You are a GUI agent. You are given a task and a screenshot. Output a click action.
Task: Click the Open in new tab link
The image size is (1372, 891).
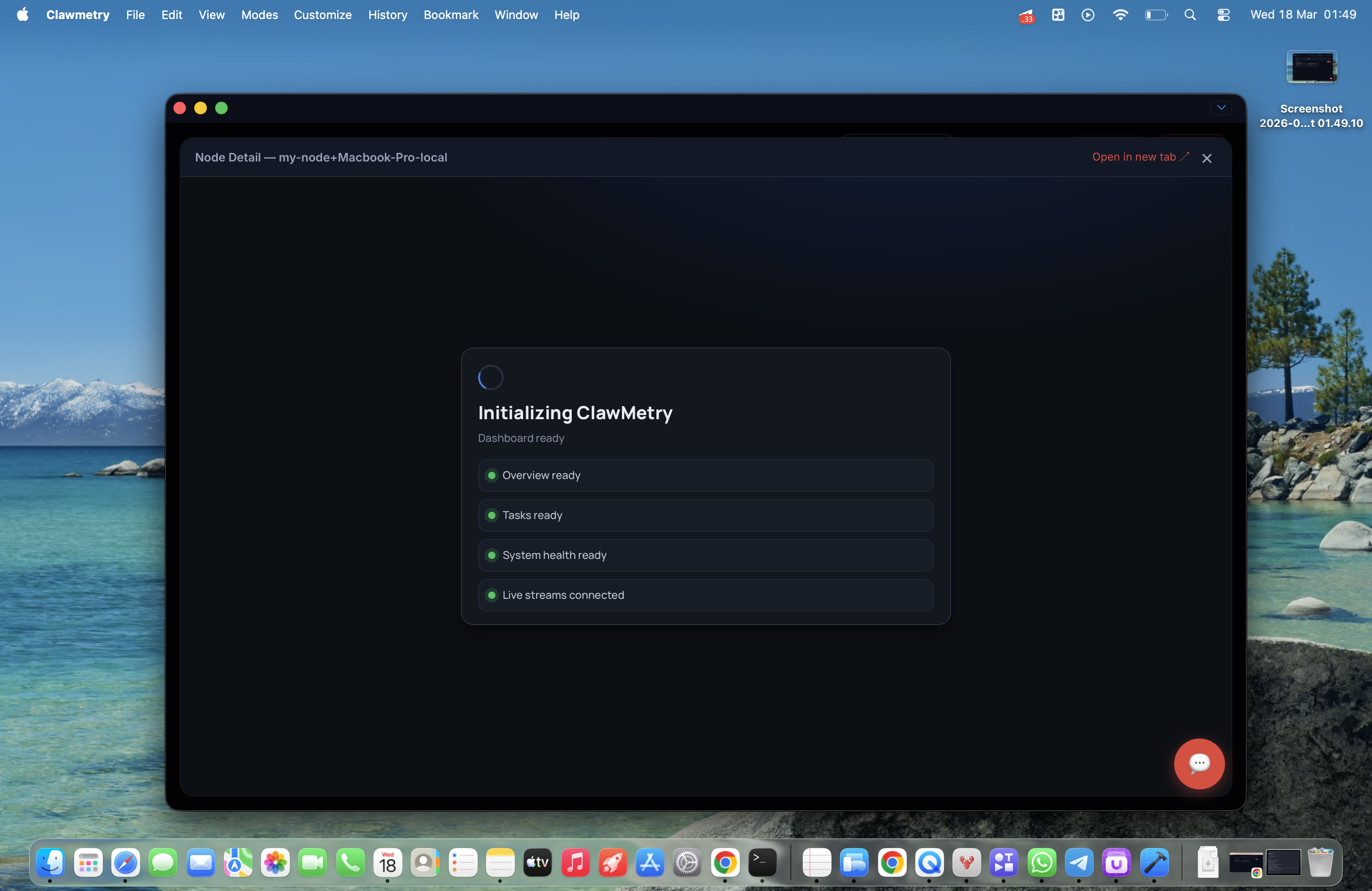(x=1135, y=157)
